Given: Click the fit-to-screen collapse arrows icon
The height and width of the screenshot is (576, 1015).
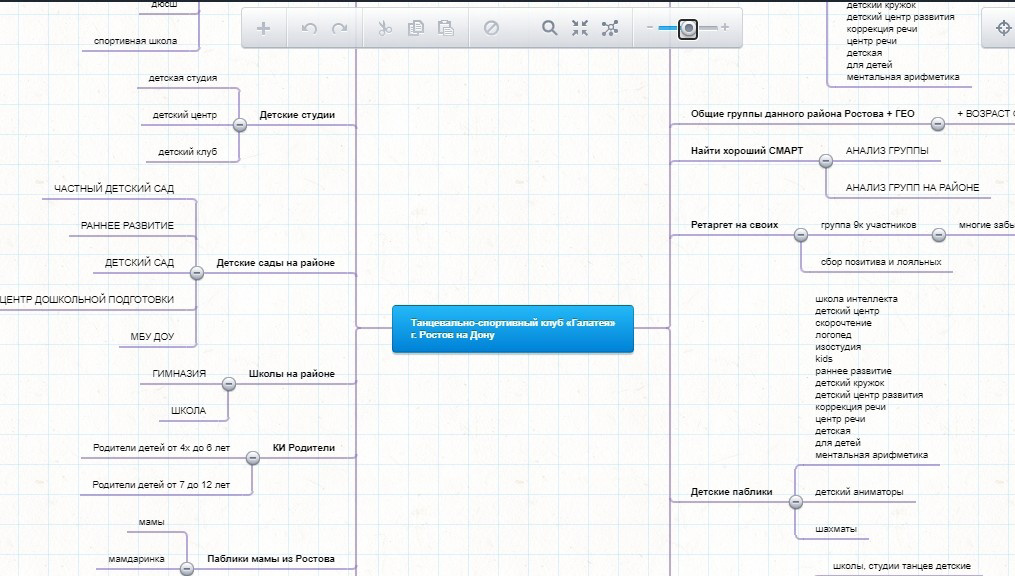Looking at the screenshot, I should point(580,28).
